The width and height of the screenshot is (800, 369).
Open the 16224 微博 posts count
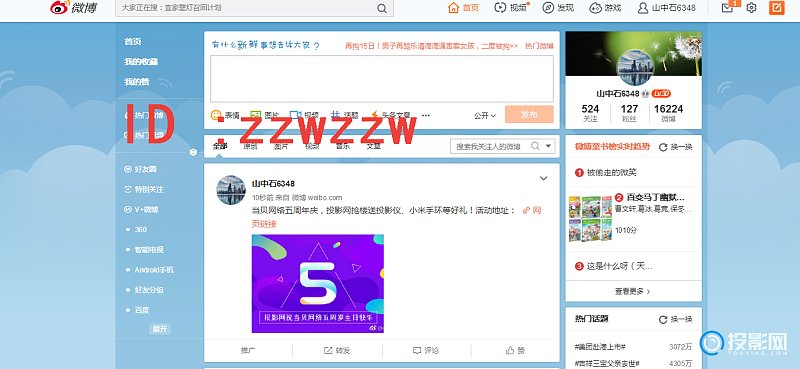tap(668, 113)
